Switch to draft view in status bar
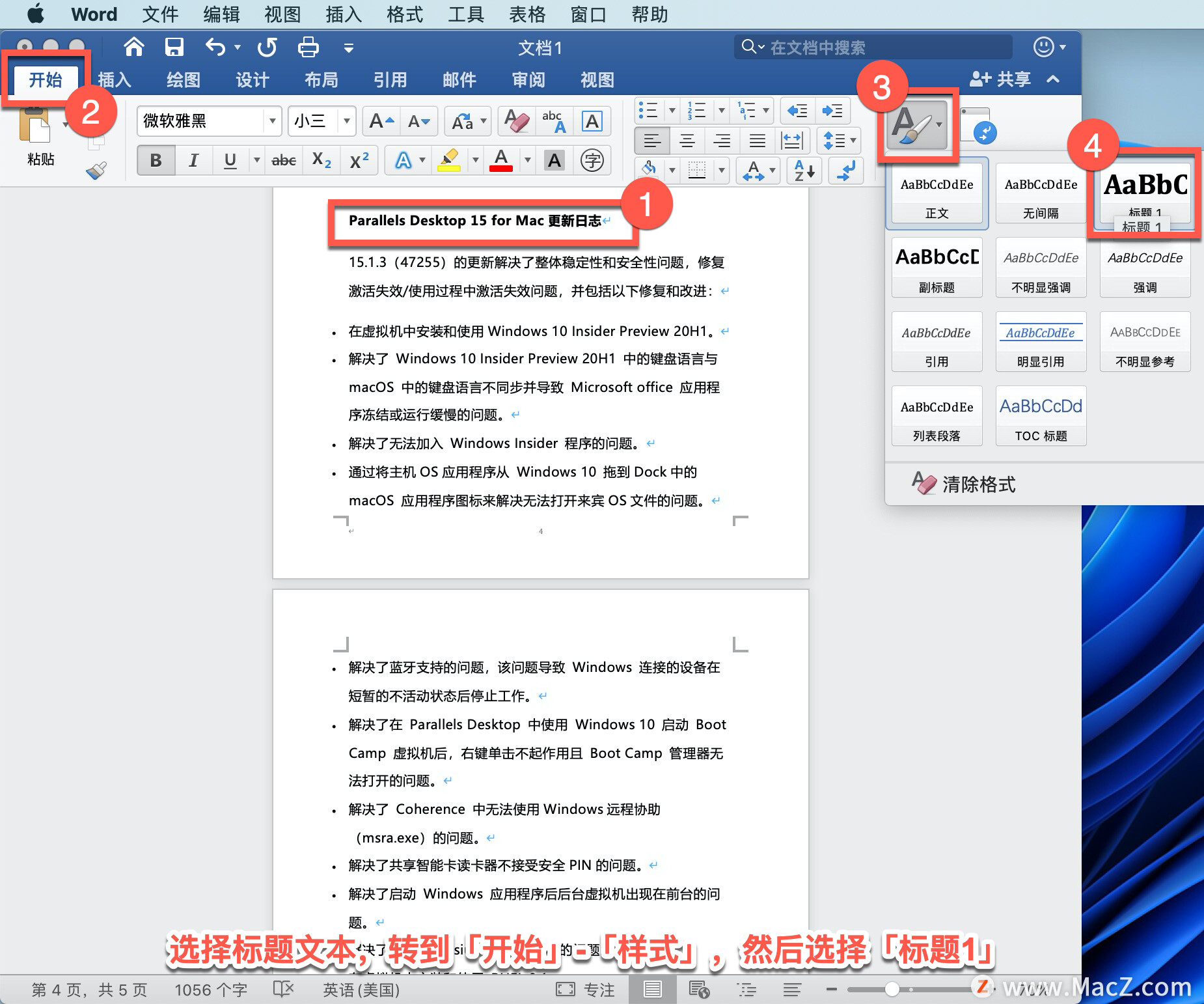 (791, 990)
